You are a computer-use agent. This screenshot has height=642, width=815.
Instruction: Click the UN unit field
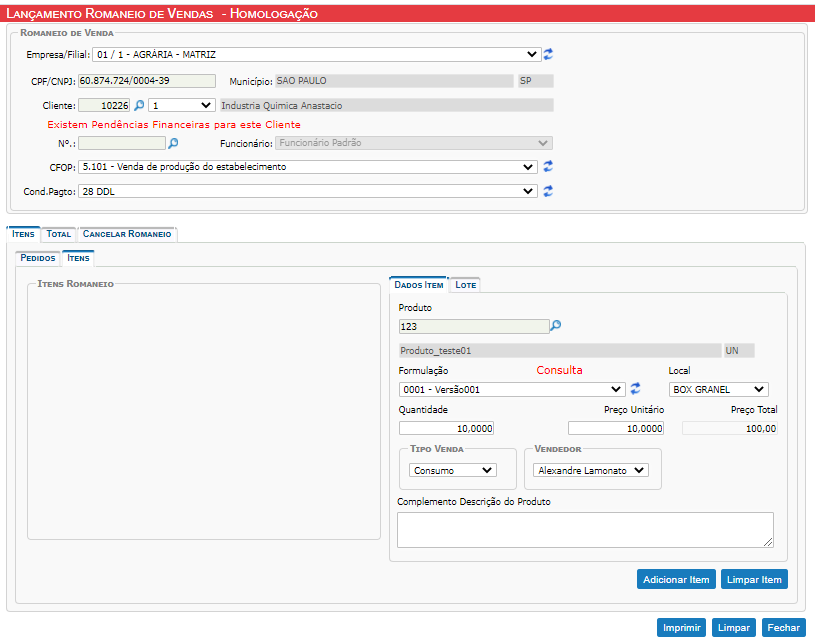tap(739, 350)
